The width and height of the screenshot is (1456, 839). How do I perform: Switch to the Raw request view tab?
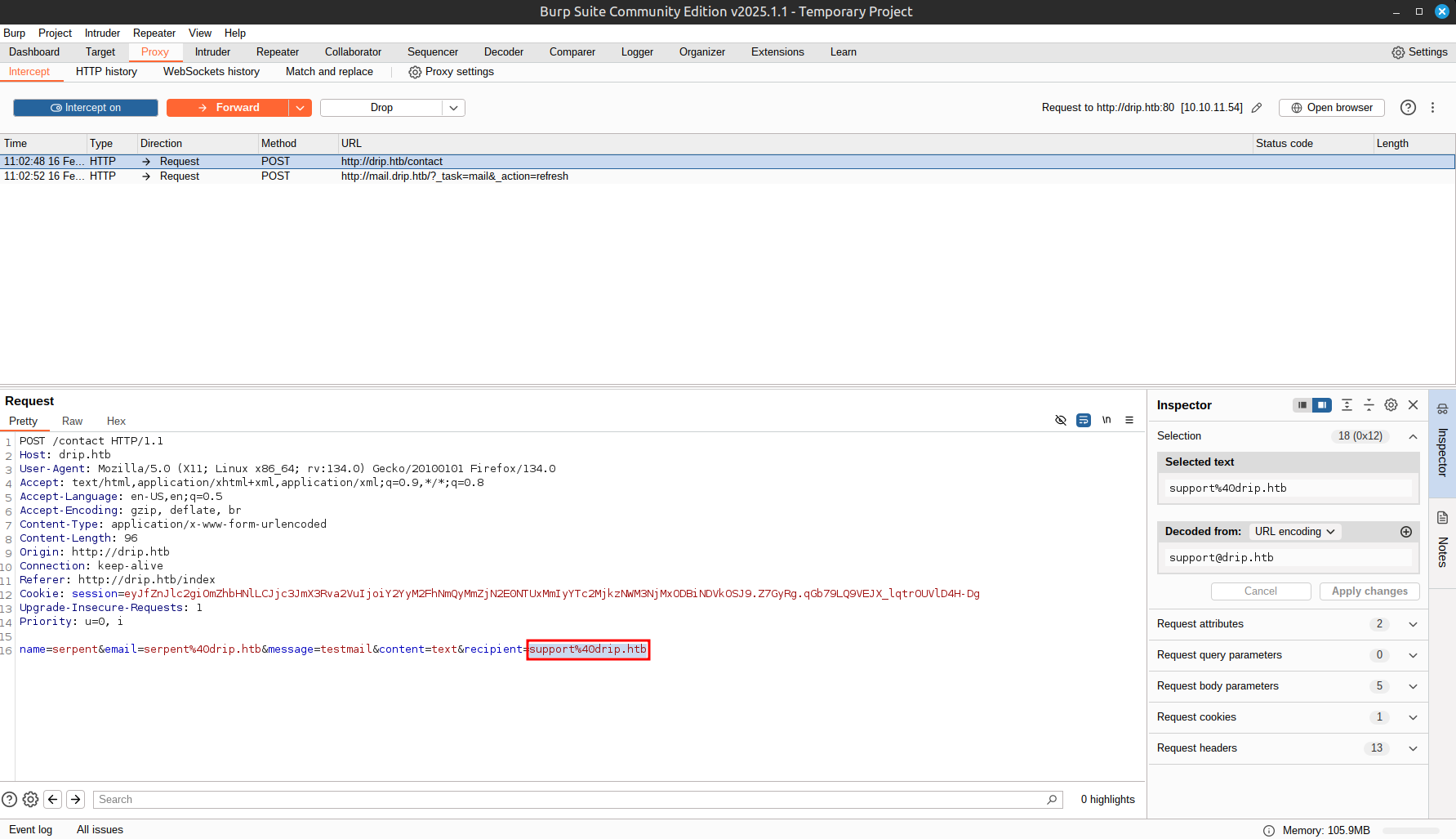coord(72,422)
